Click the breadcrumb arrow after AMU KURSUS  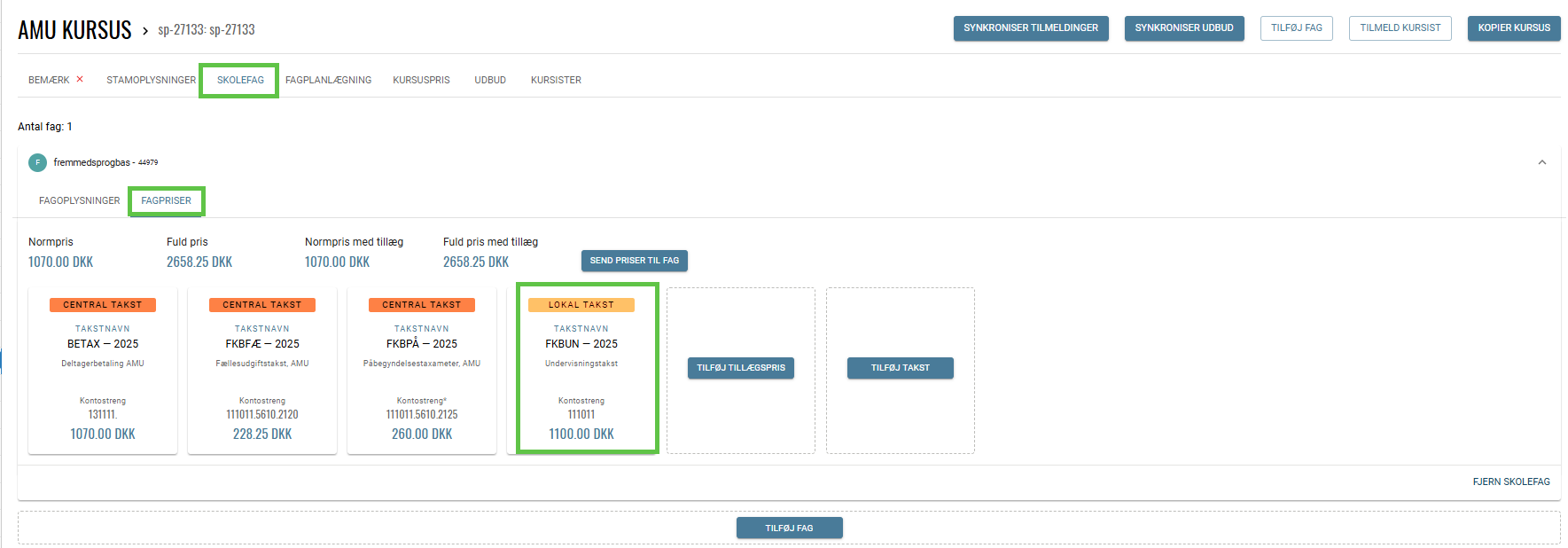145,31
